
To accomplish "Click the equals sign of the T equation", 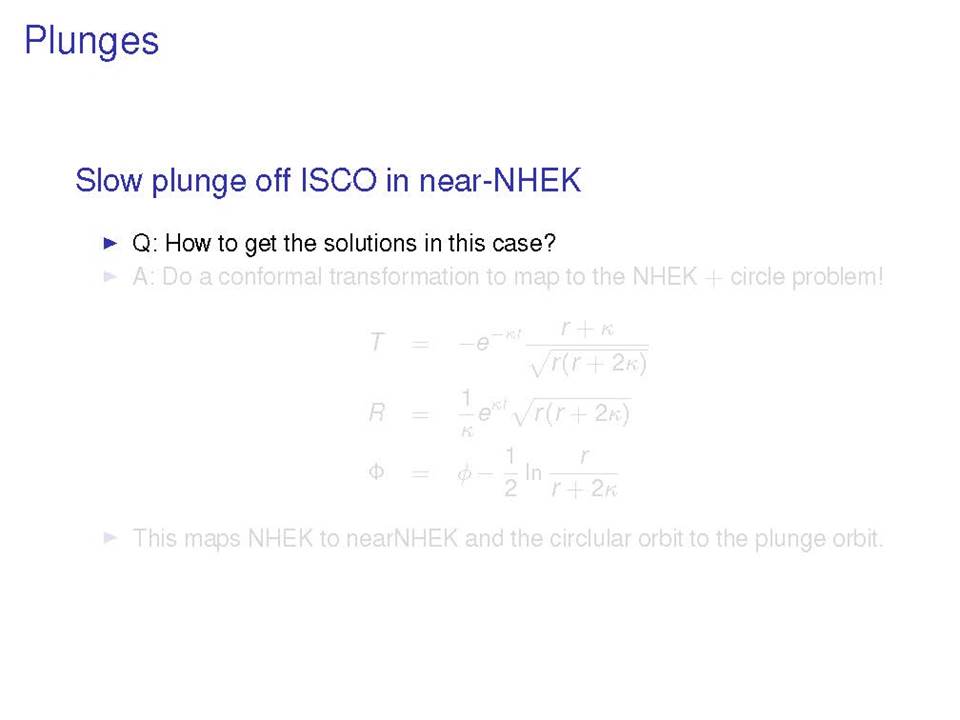I will coord(419,344).
